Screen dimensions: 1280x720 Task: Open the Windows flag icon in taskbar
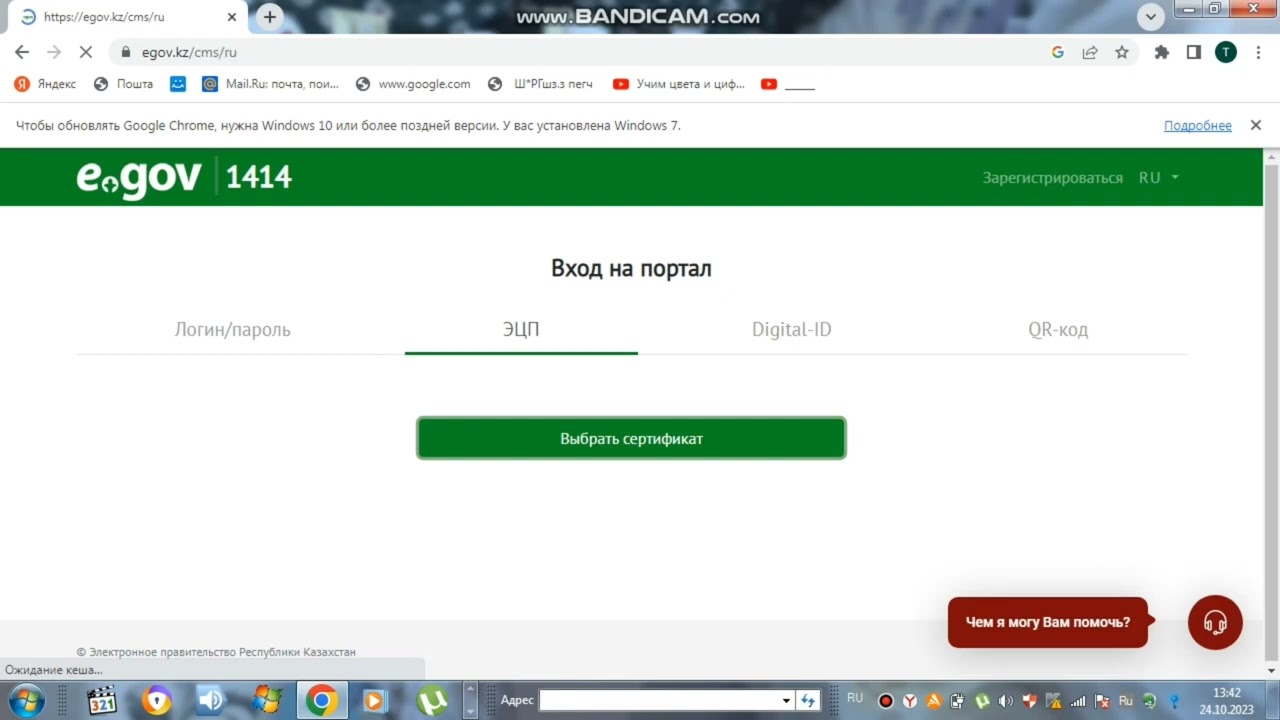click(266, 700)
